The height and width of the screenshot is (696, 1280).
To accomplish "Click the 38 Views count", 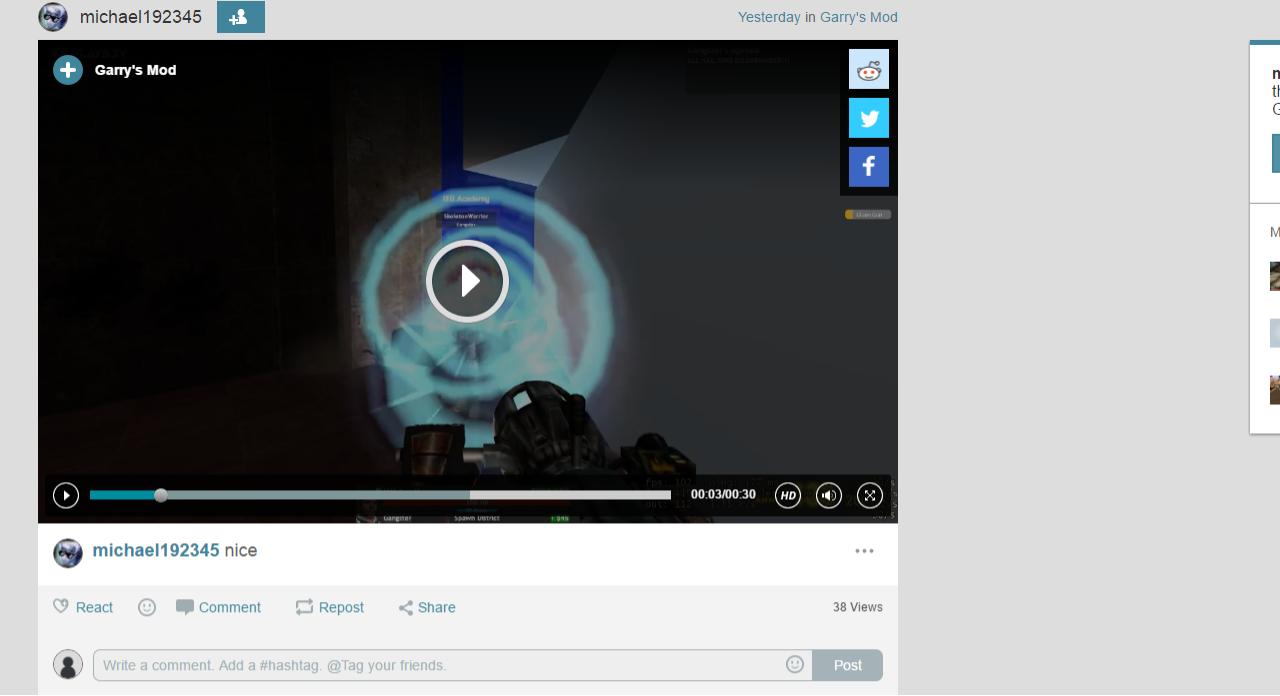I will [x=858, y=607].
